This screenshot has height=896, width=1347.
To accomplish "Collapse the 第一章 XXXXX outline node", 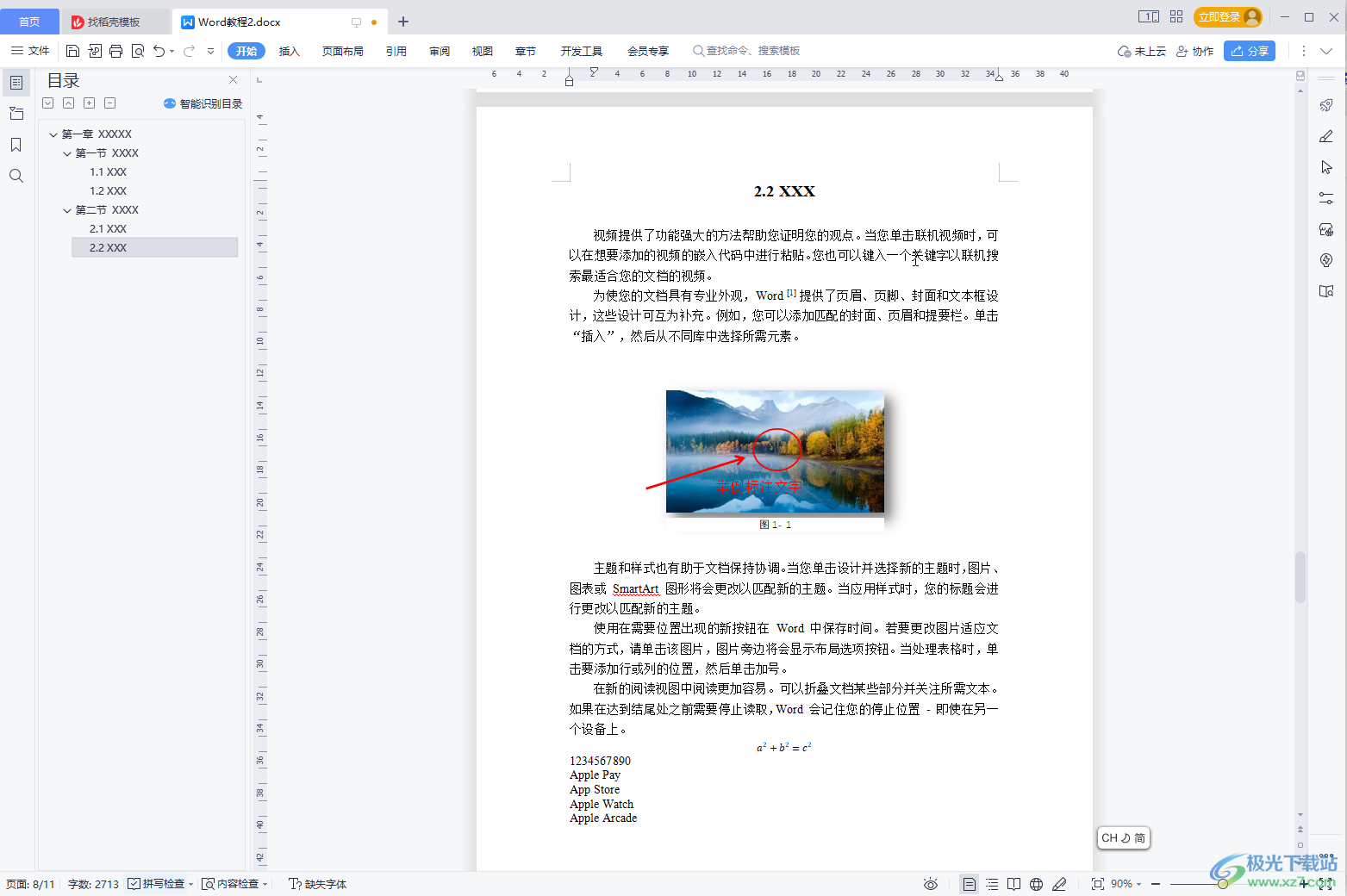I will [x=53, y=134].
